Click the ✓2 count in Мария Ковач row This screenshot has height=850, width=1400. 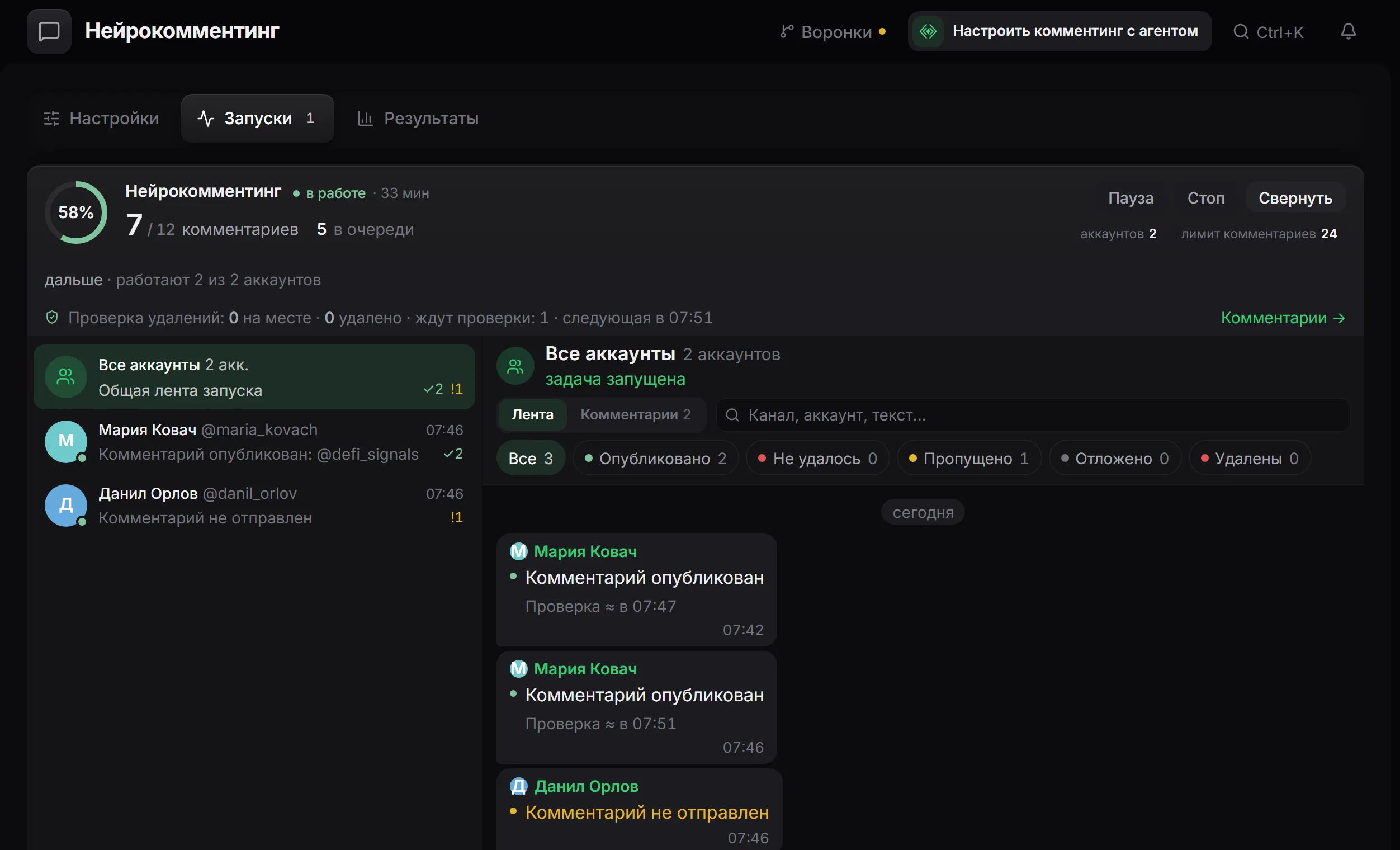tap(453, 454)
